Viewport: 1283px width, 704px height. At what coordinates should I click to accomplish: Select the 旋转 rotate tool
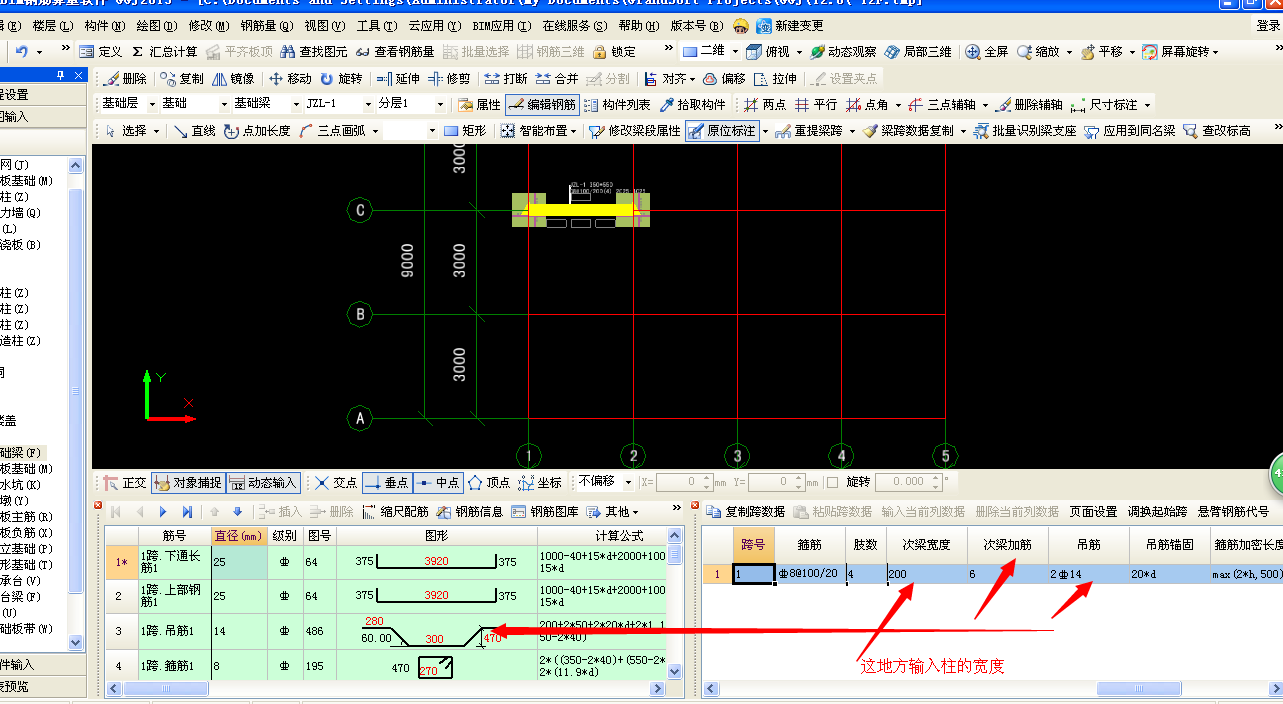[x=341, y=78]
